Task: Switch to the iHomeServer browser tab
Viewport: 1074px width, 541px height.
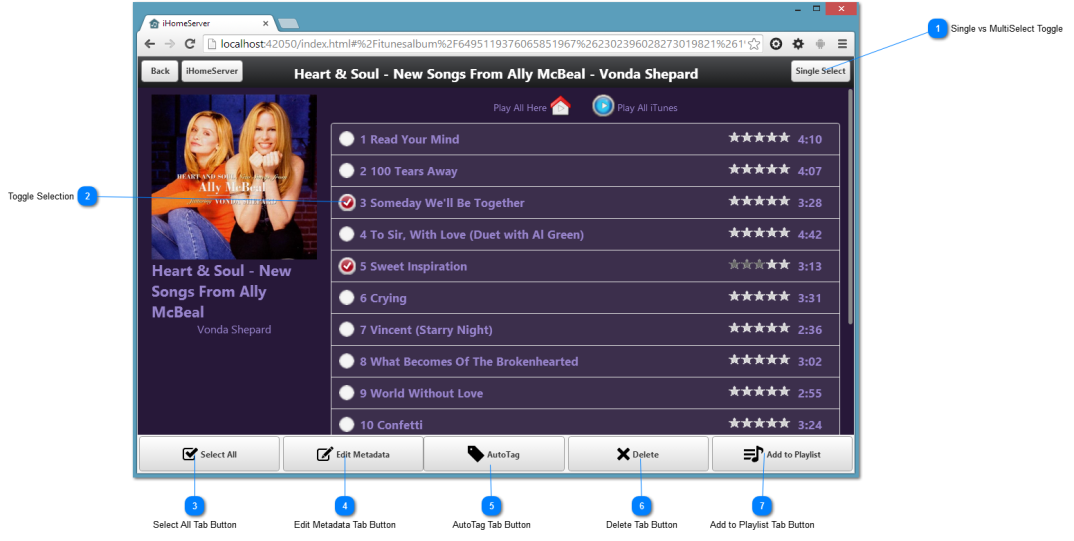Action: click(x=208, y=23)
